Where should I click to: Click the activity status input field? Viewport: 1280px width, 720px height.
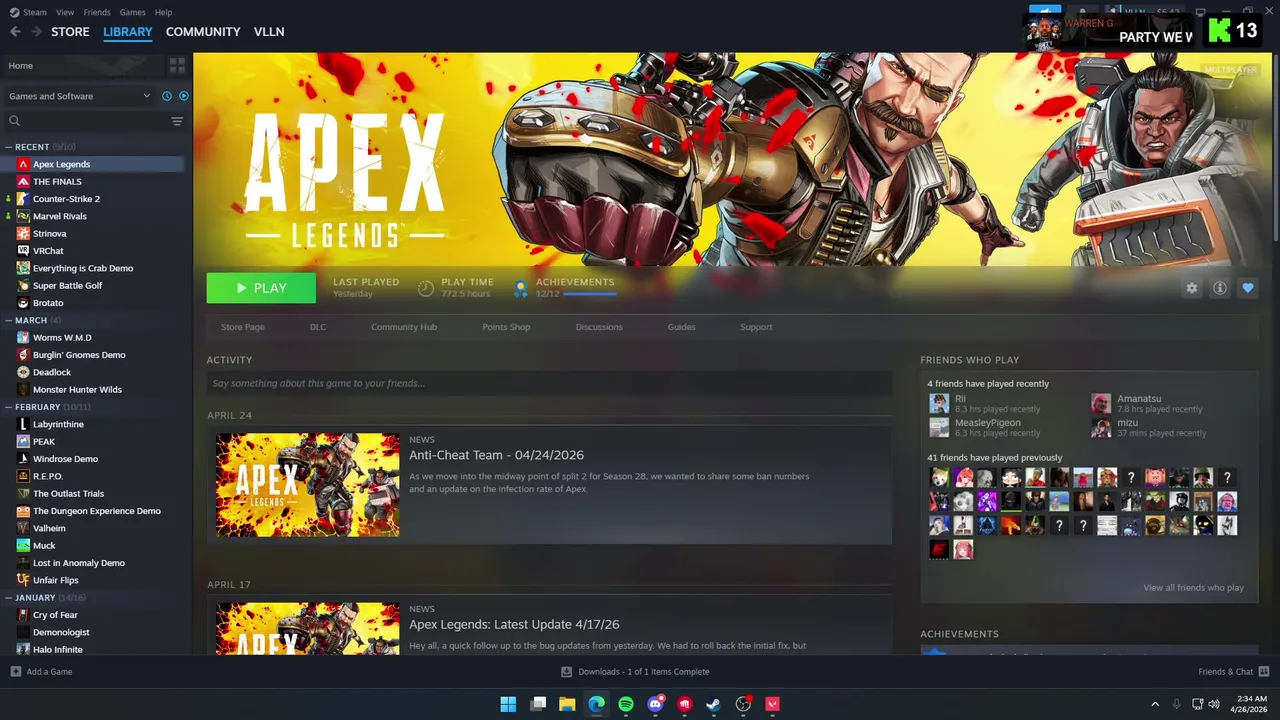[549, 383]
